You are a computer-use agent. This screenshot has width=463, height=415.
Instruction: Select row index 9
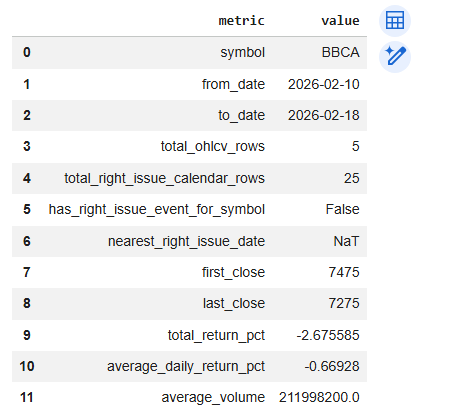pos(27,335)
